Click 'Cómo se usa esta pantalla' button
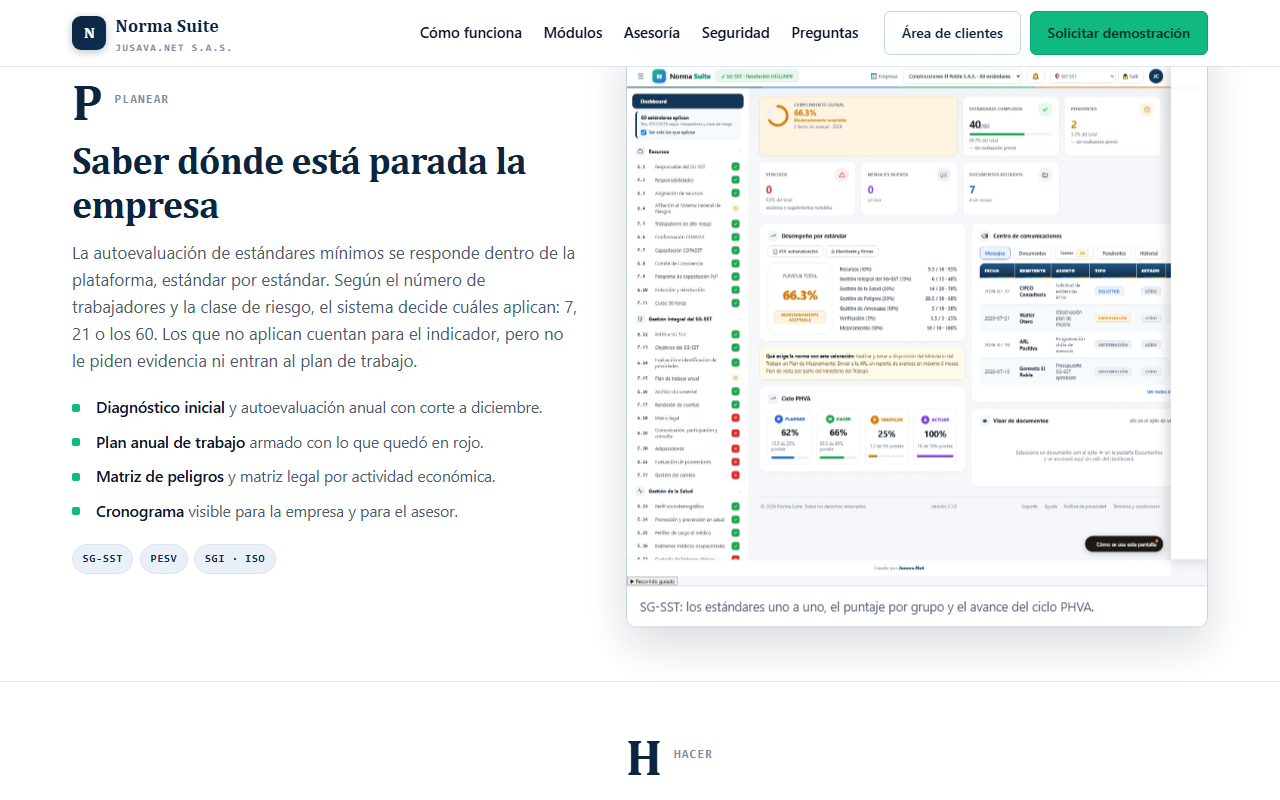This screenshot has height=800, width=1280. 1125,544
